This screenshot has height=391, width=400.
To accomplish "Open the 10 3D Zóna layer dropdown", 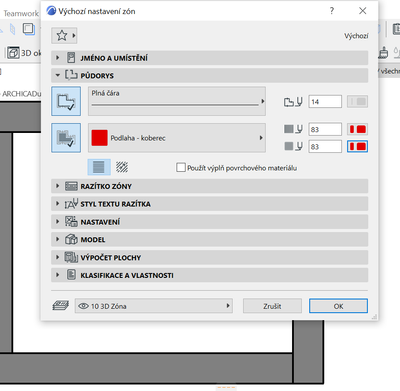I will tap(154, 306).
